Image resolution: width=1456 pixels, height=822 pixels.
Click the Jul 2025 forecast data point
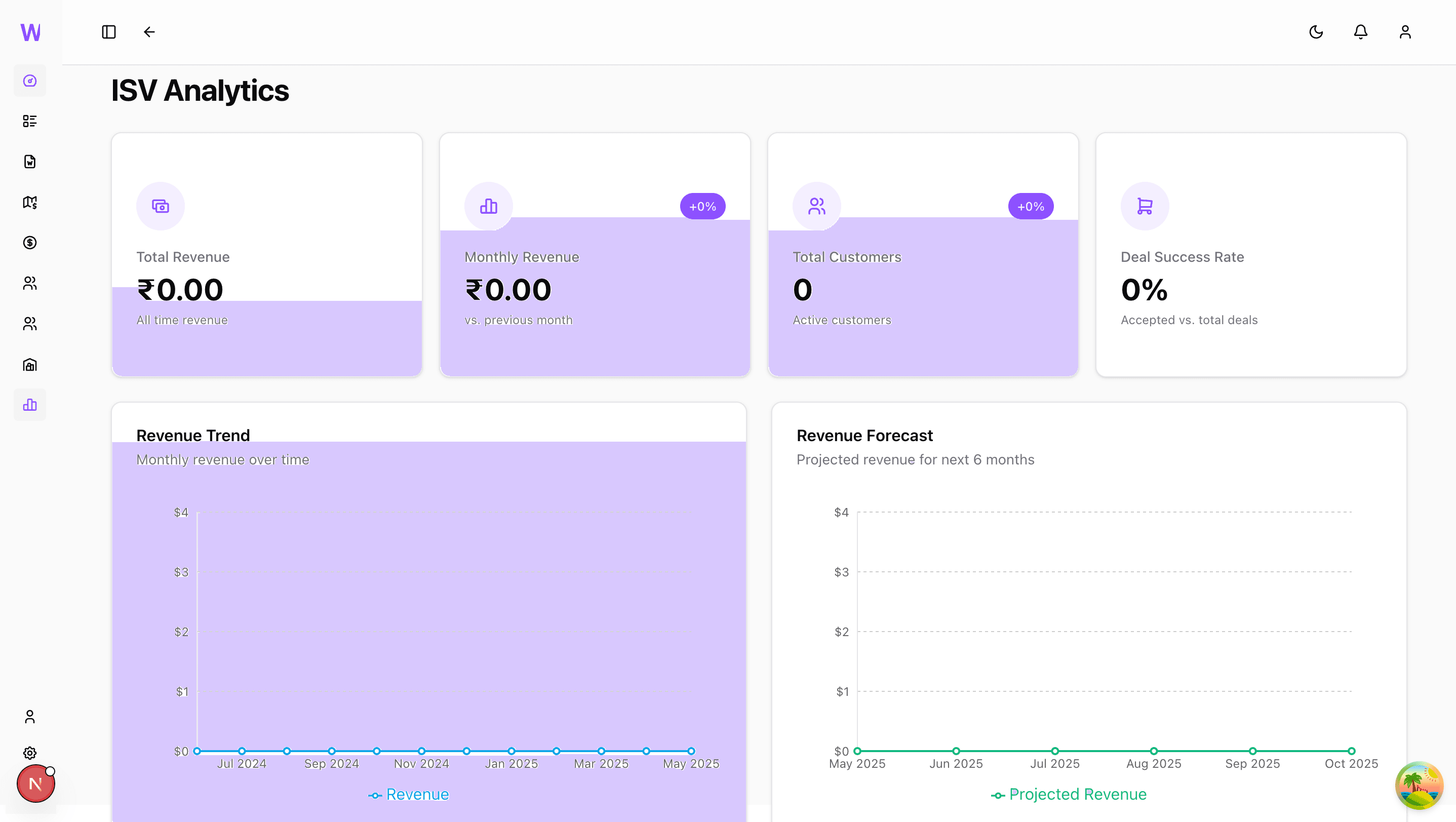coord(1055,751)
